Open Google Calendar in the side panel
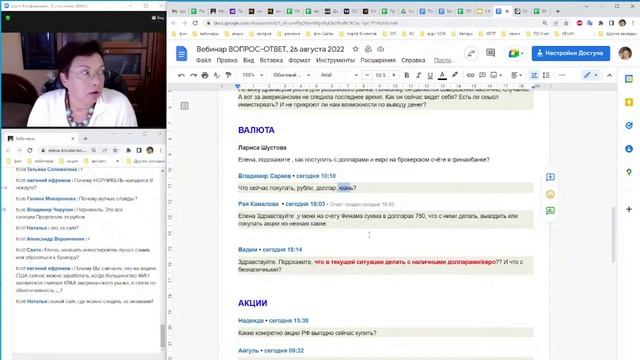 [x=629, y=79]
